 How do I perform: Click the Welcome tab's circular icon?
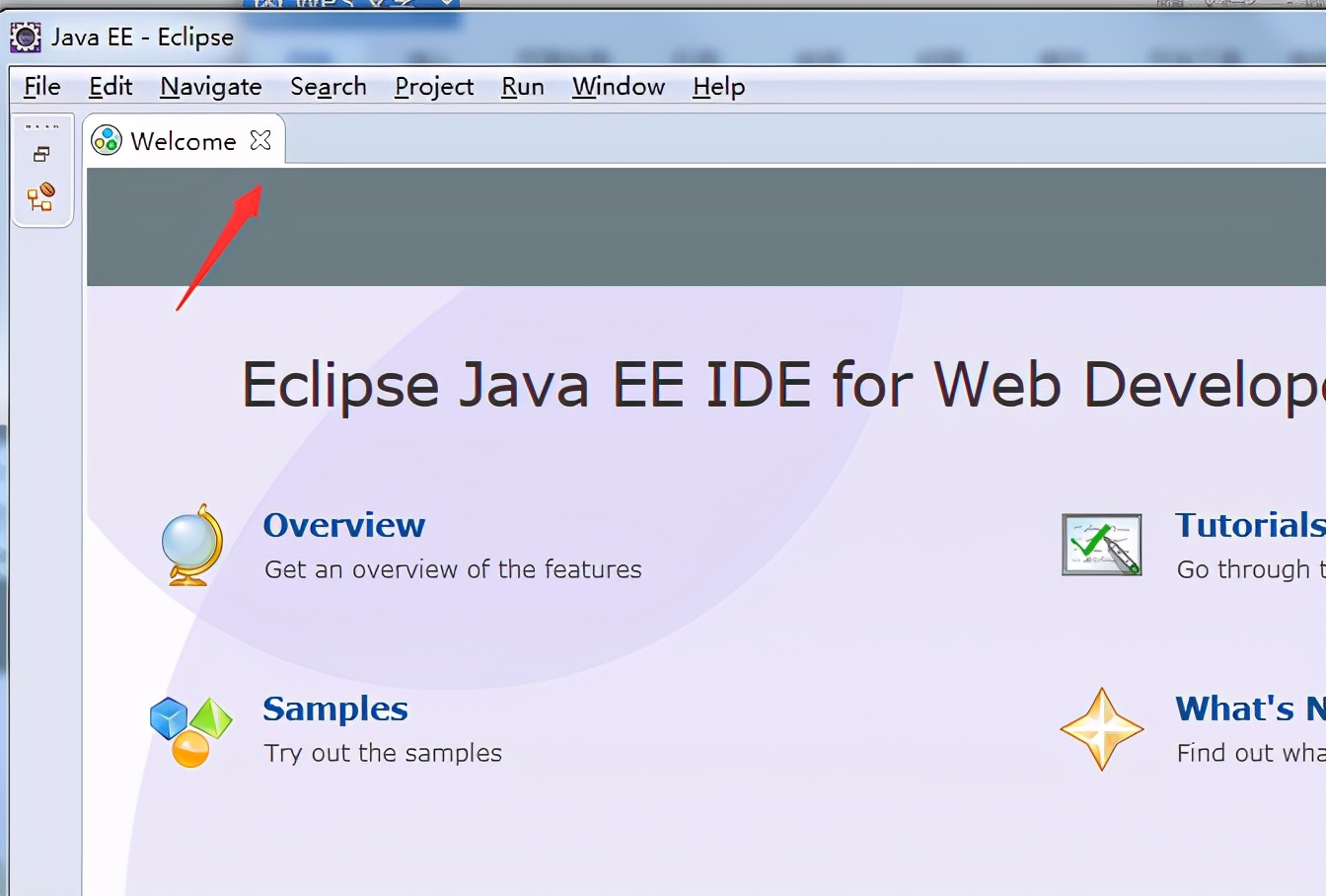pos(107,140)
